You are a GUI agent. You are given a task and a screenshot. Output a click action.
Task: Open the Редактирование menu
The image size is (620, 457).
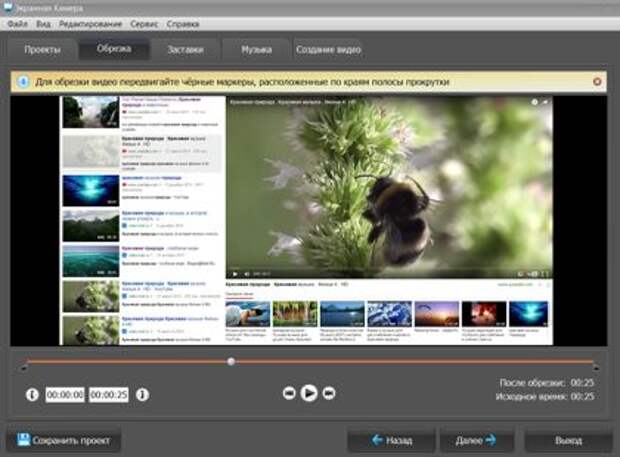[91, 24]
